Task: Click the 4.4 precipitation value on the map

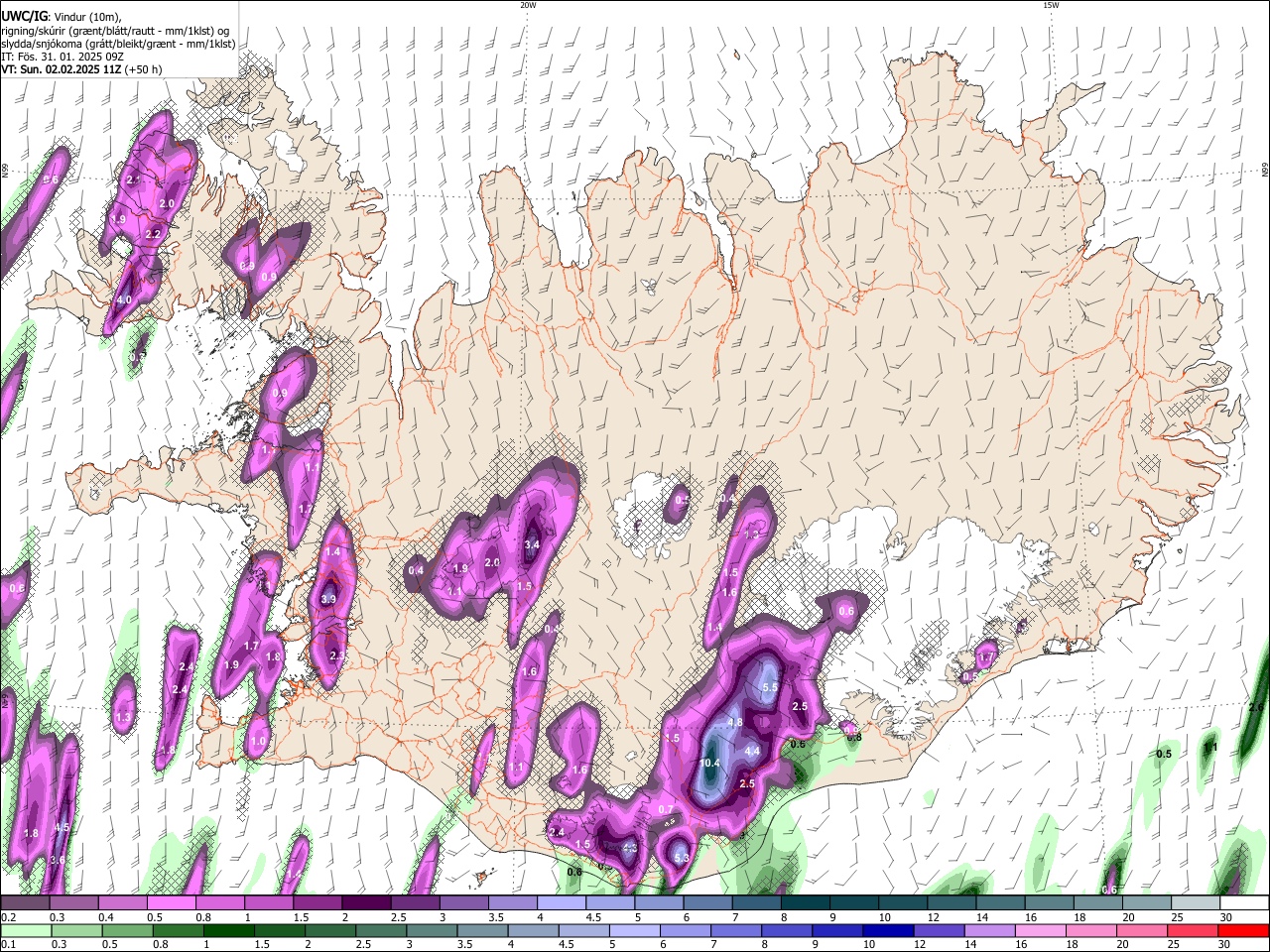Action: pyautogui.click(x=752, y=751)
